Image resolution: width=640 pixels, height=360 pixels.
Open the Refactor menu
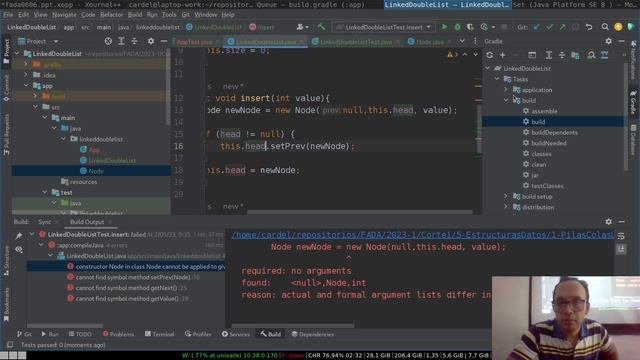111,15
